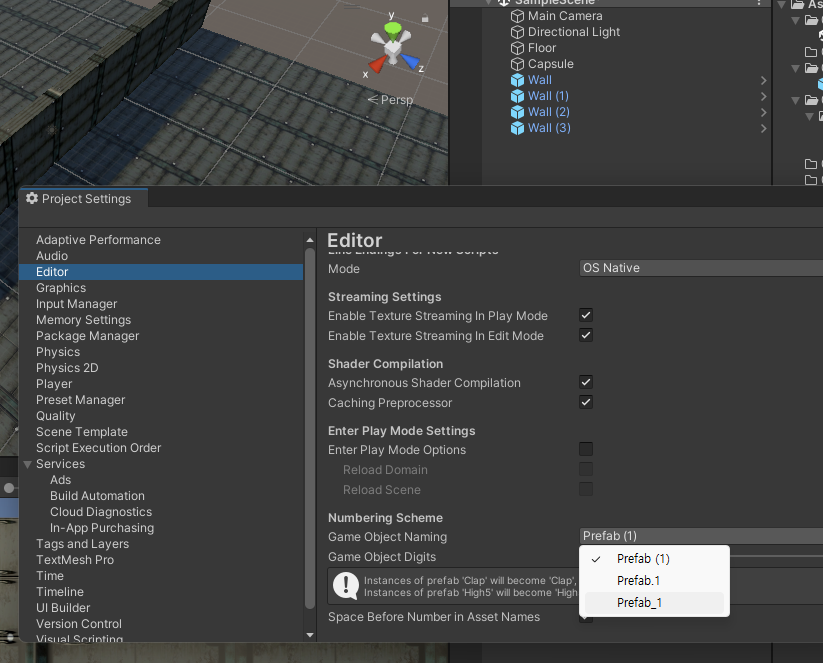Open UI Builder settings
The width and height of the screenshot is (823, 663).
click(x=63, y=608)
